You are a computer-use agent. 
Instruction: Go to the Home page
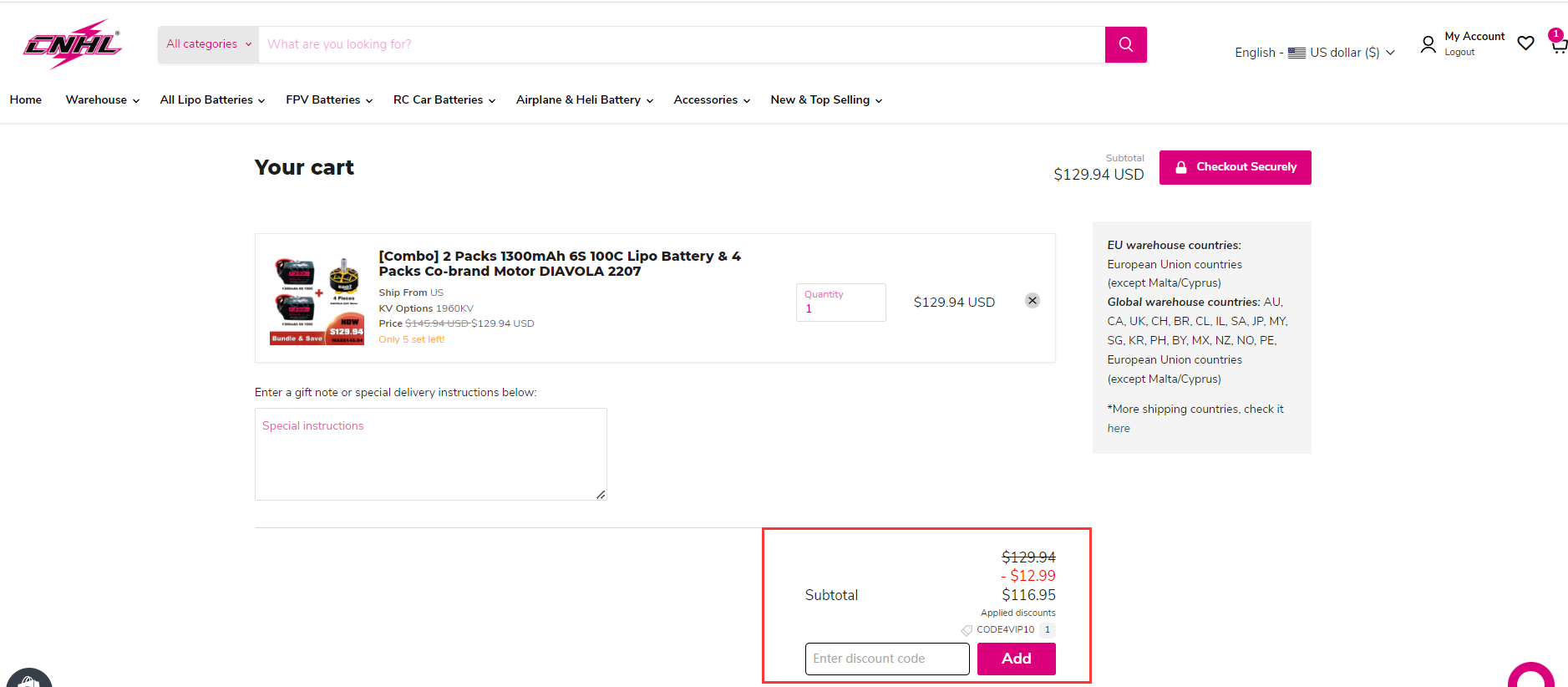[x=26, y=100]
